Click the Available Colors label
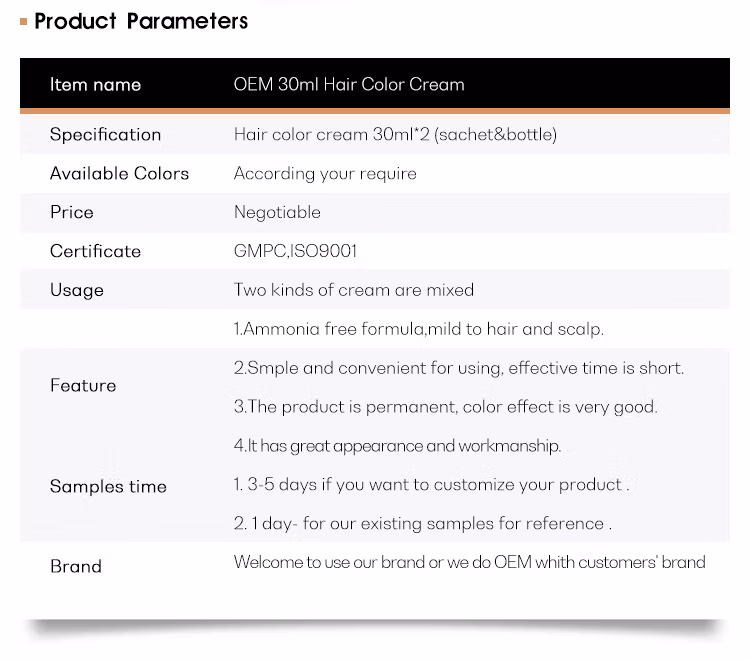Image resolution: width=750 pixels, height=660 pixels. coord(119,173)
